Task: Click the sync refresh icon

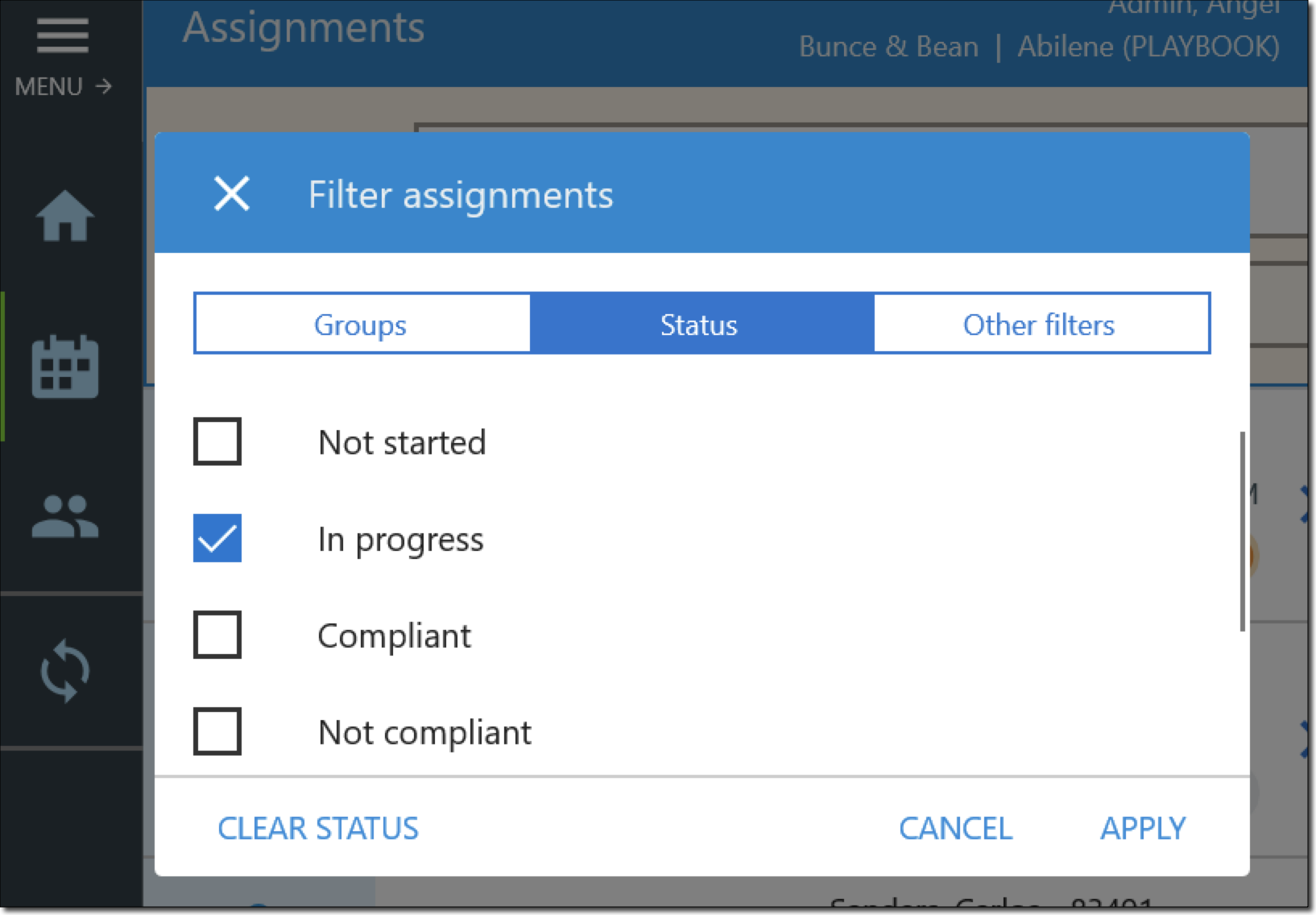Action: click(64, 670)
